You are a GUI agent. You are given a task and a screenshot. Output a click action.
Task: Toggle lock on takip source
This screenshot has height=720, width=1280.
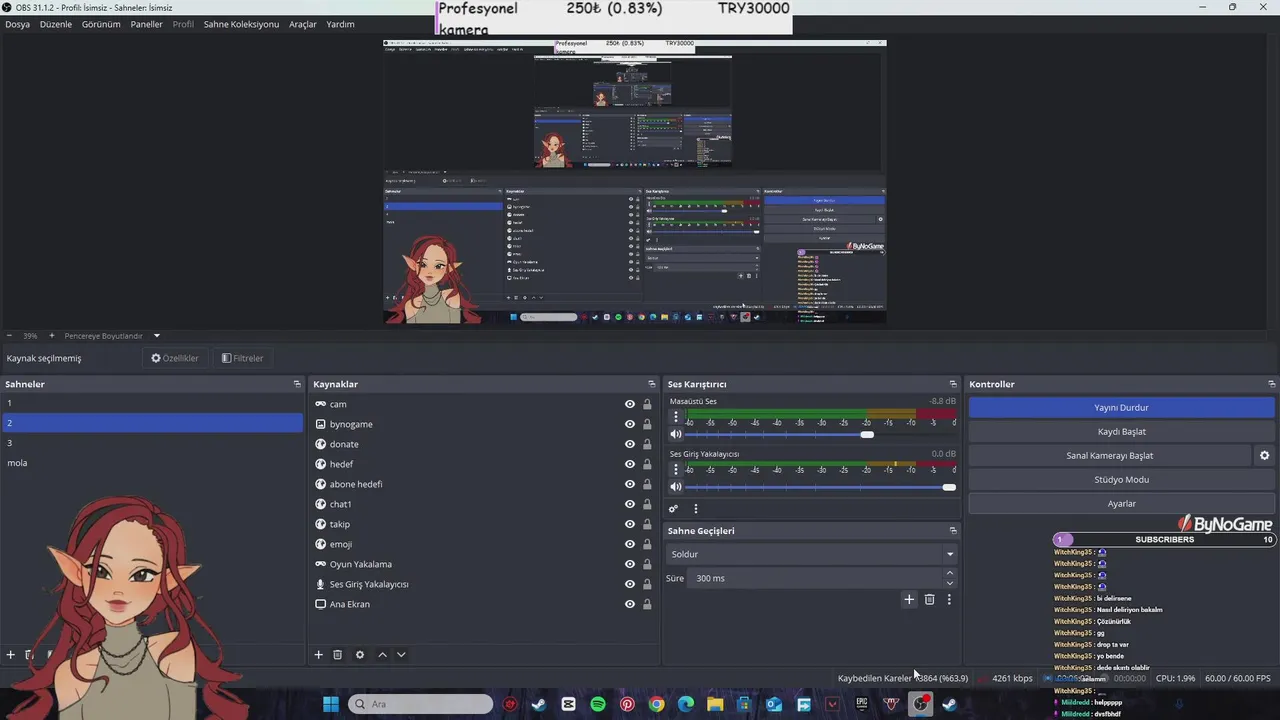click(x=647, y=524)
